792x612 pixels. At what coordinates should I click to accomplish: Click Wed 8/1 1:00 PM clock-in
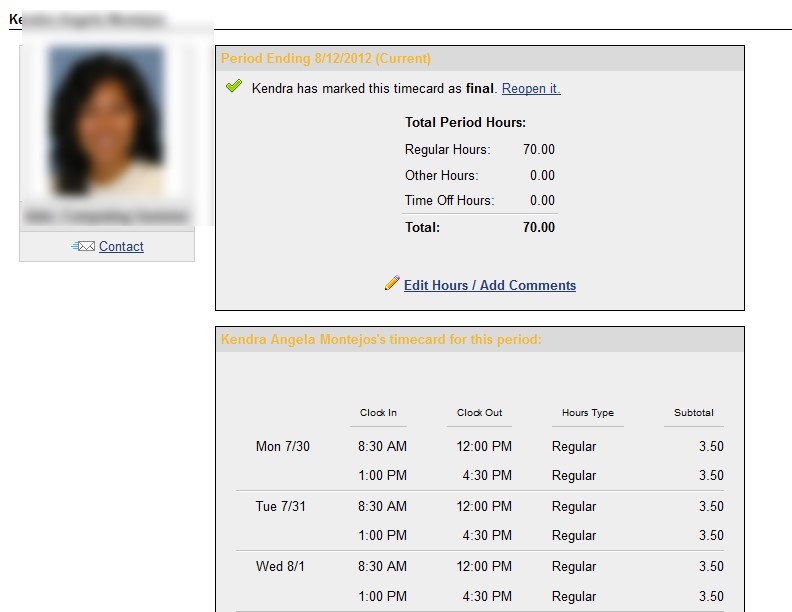[382, 596]
